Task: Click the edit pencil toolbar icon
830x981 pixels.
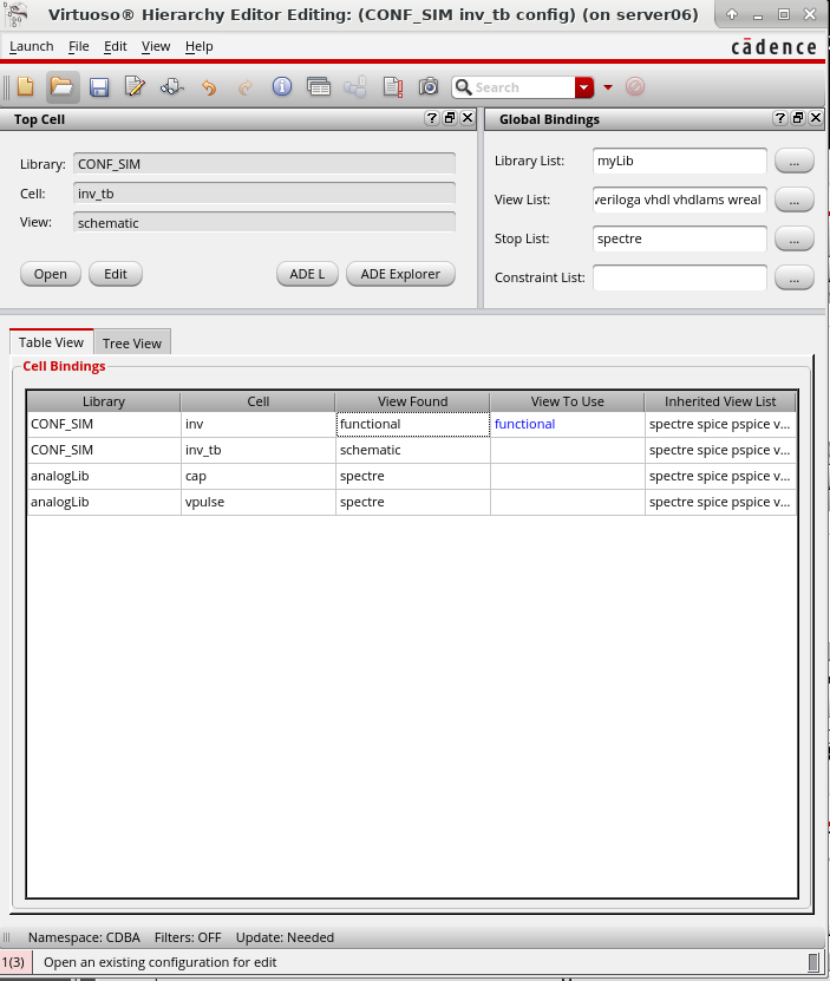Action: pos(135,87)
